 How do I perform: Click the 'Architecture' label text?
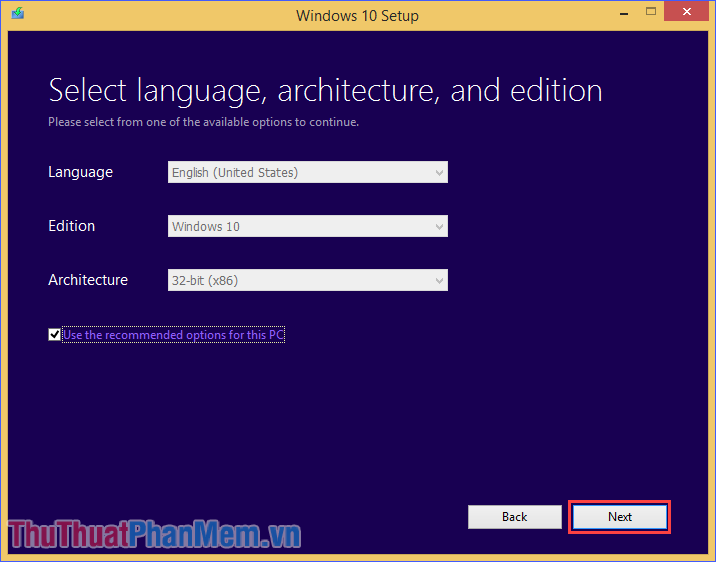coord(88,280)
